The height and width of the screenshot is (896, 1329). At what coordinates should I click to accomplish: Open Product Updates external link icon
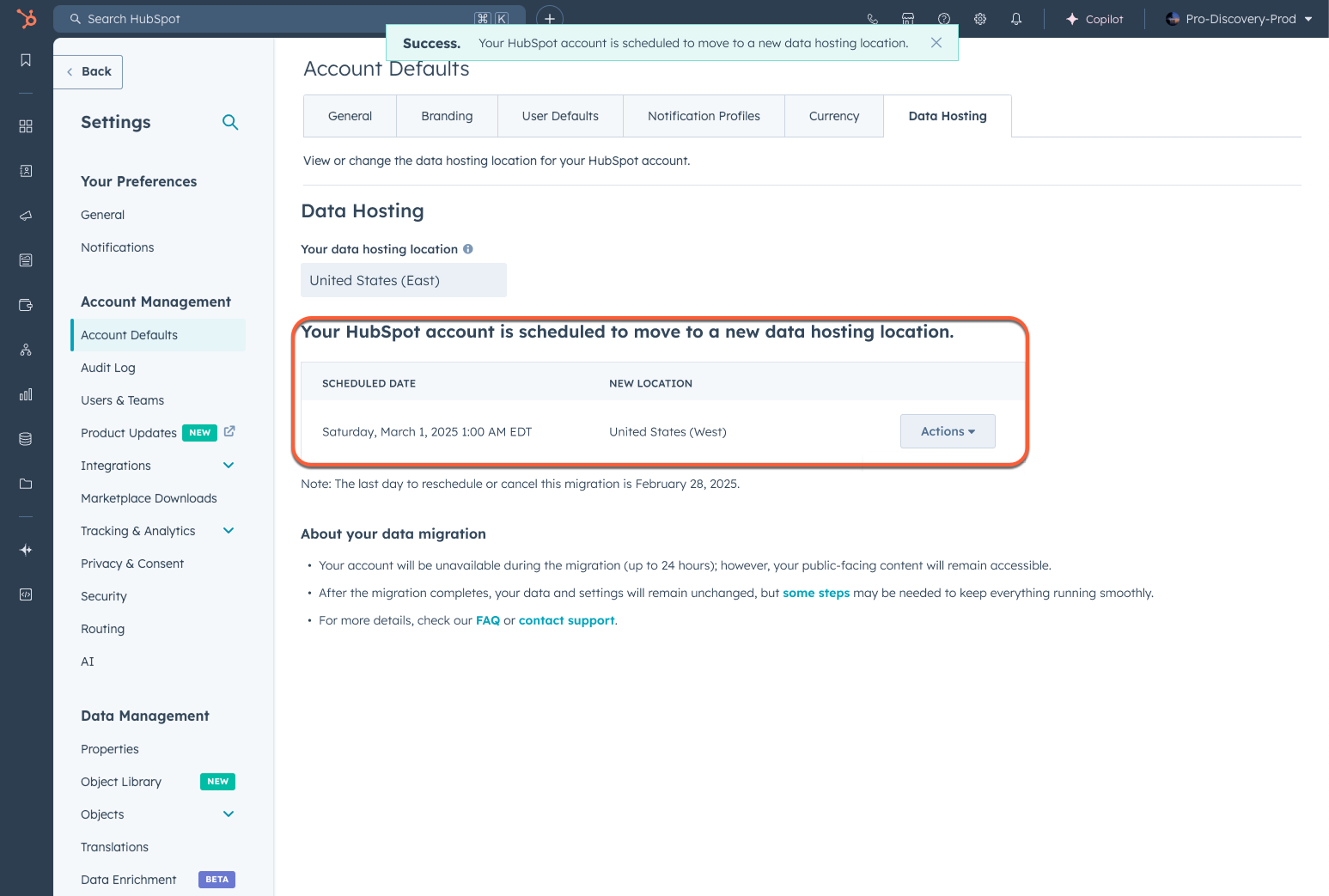tap(229, 431)
